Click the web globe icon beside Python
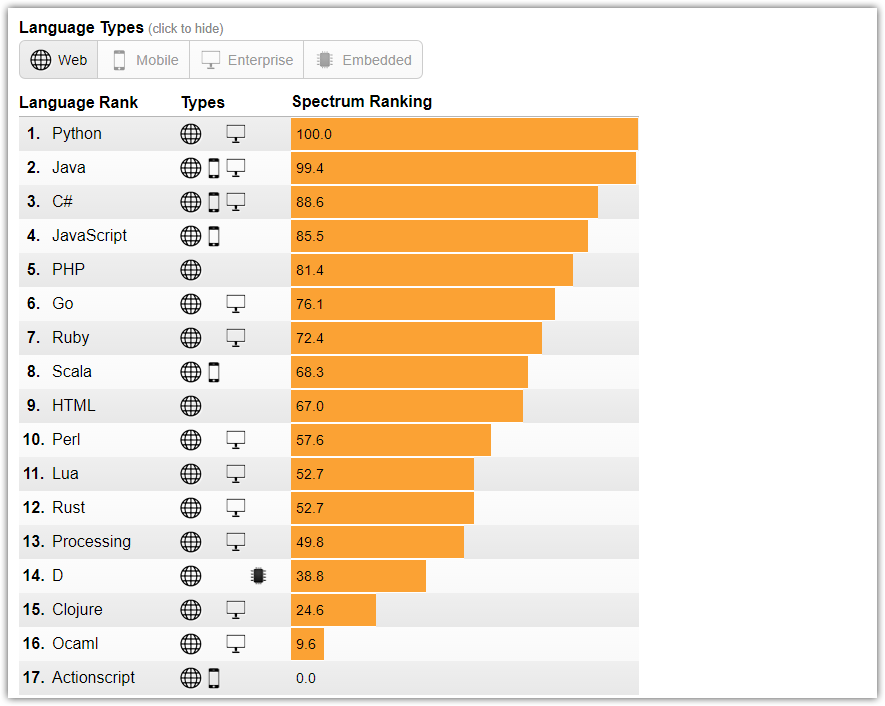The height and width of the screenshot is (706, 885). coord(191,134)
